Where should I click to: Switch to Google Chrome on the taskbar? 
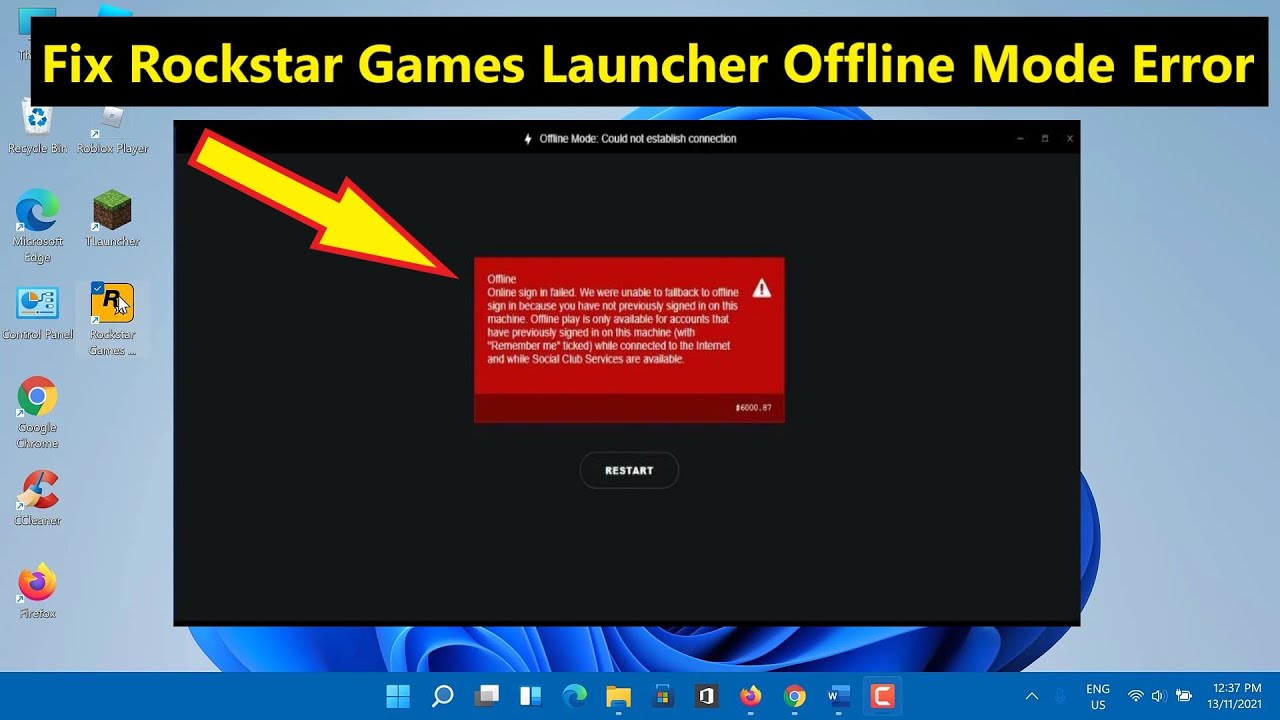coord(794,696)
